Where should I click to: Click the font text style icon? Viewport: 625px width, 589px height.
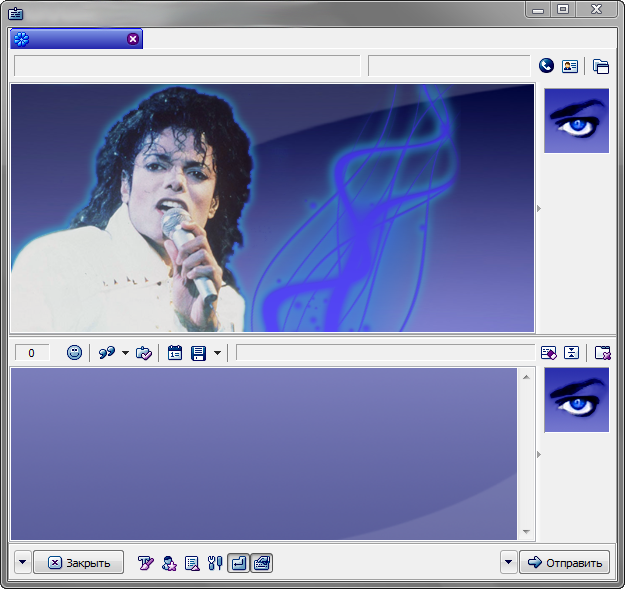[146, 563]
